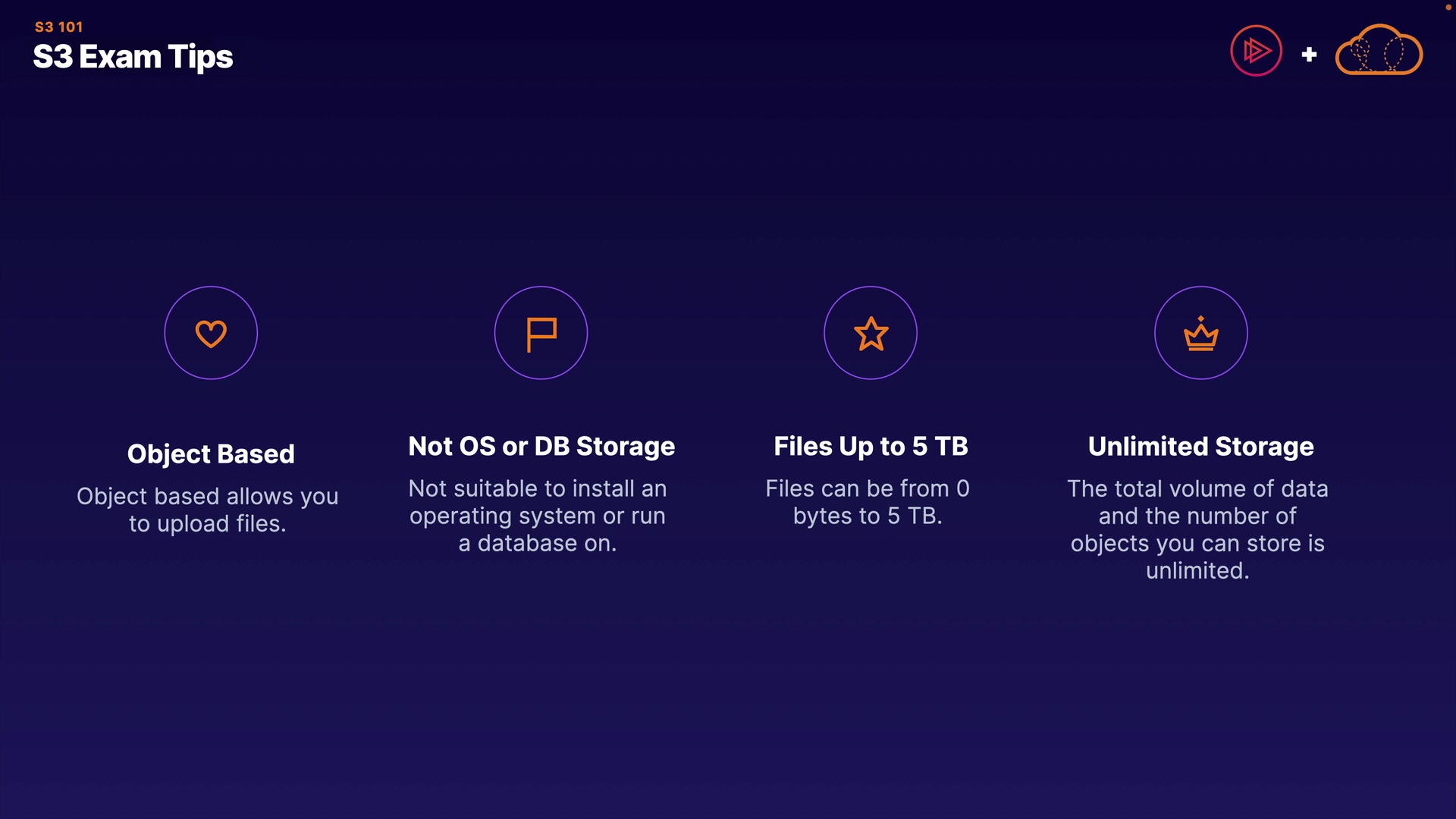Click the final word "unlimited." in description
The width and height of the screenshot is (1456, 819).
[x=1197, y=570]
